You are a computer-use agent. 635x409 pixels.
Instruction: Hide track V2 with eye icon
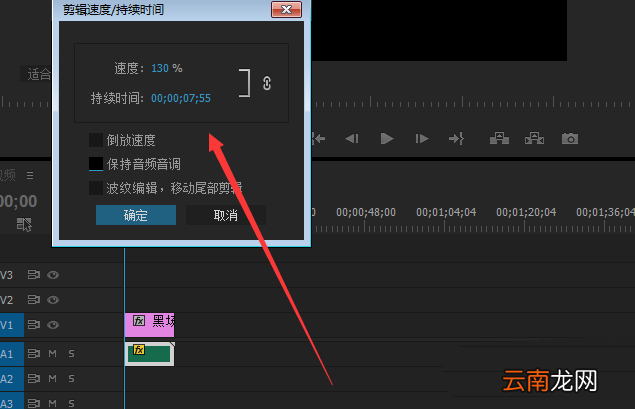click(x=53, y=300)
